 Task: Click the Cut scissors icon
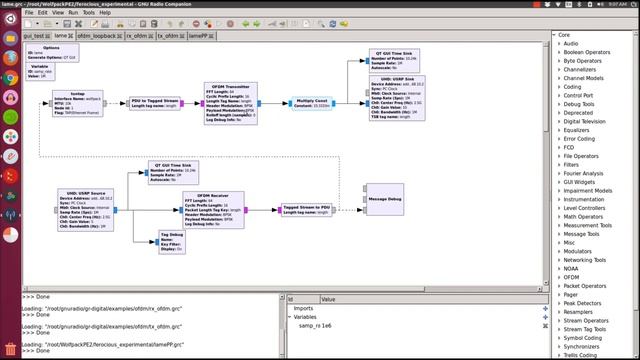click(120, 24)
